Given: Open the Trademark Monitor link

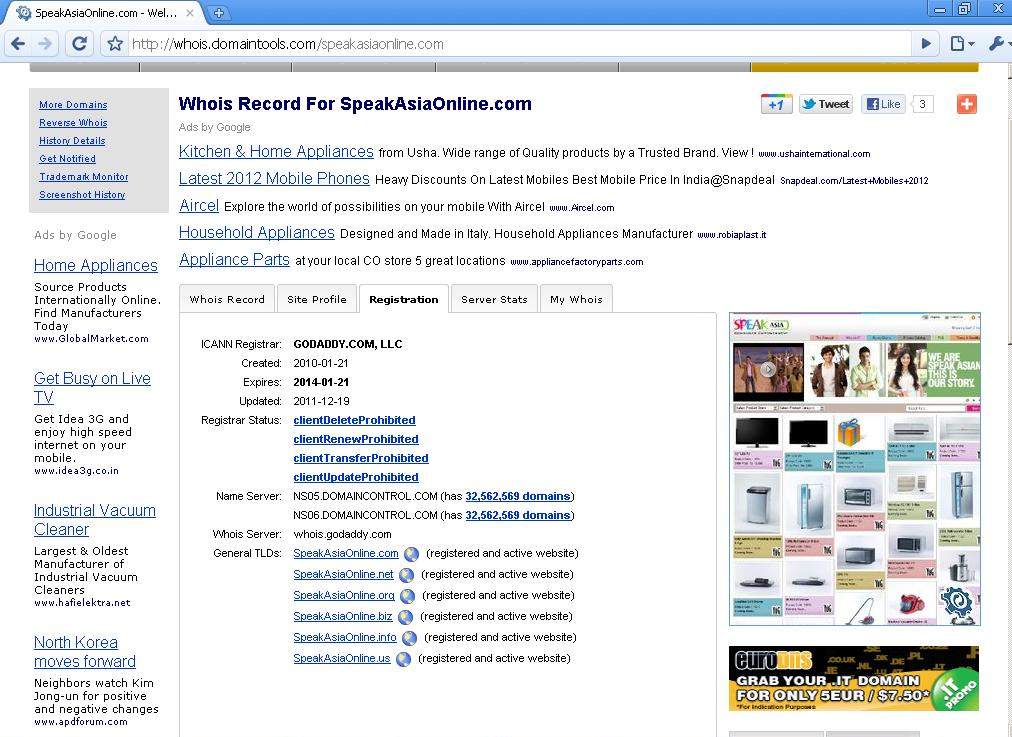Looking at the screenshot, I should [x=83, y=177].
